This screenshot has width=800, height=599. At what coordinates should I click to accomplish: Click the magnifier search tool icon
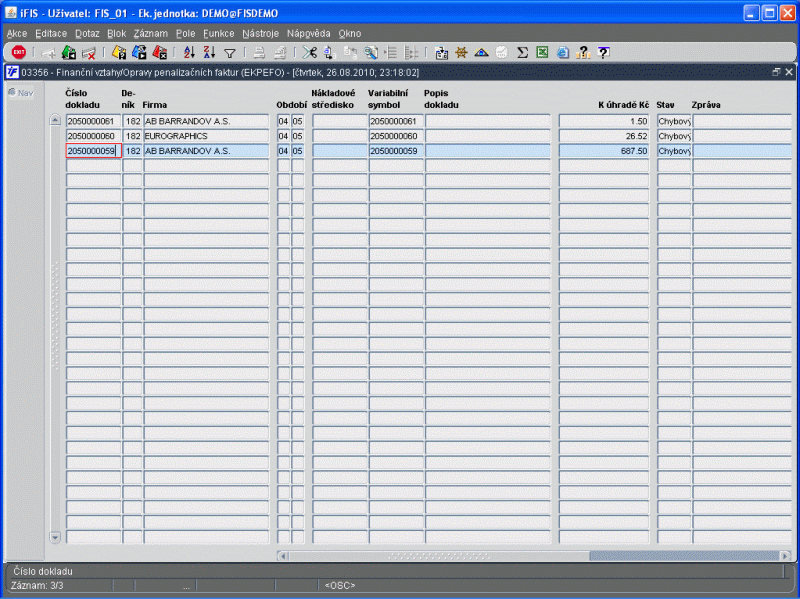coord(371,52)
